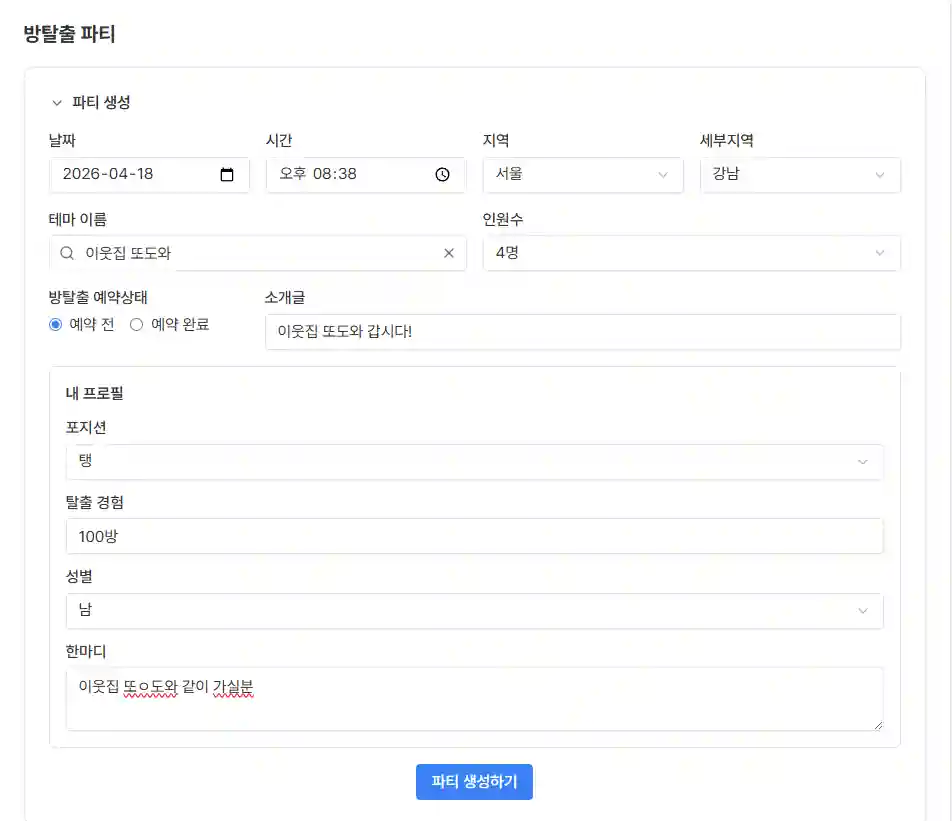Screen dimensions: 952x821
Task: Grab the resize handle of 한마디 textarea
Action: point(877,724)
